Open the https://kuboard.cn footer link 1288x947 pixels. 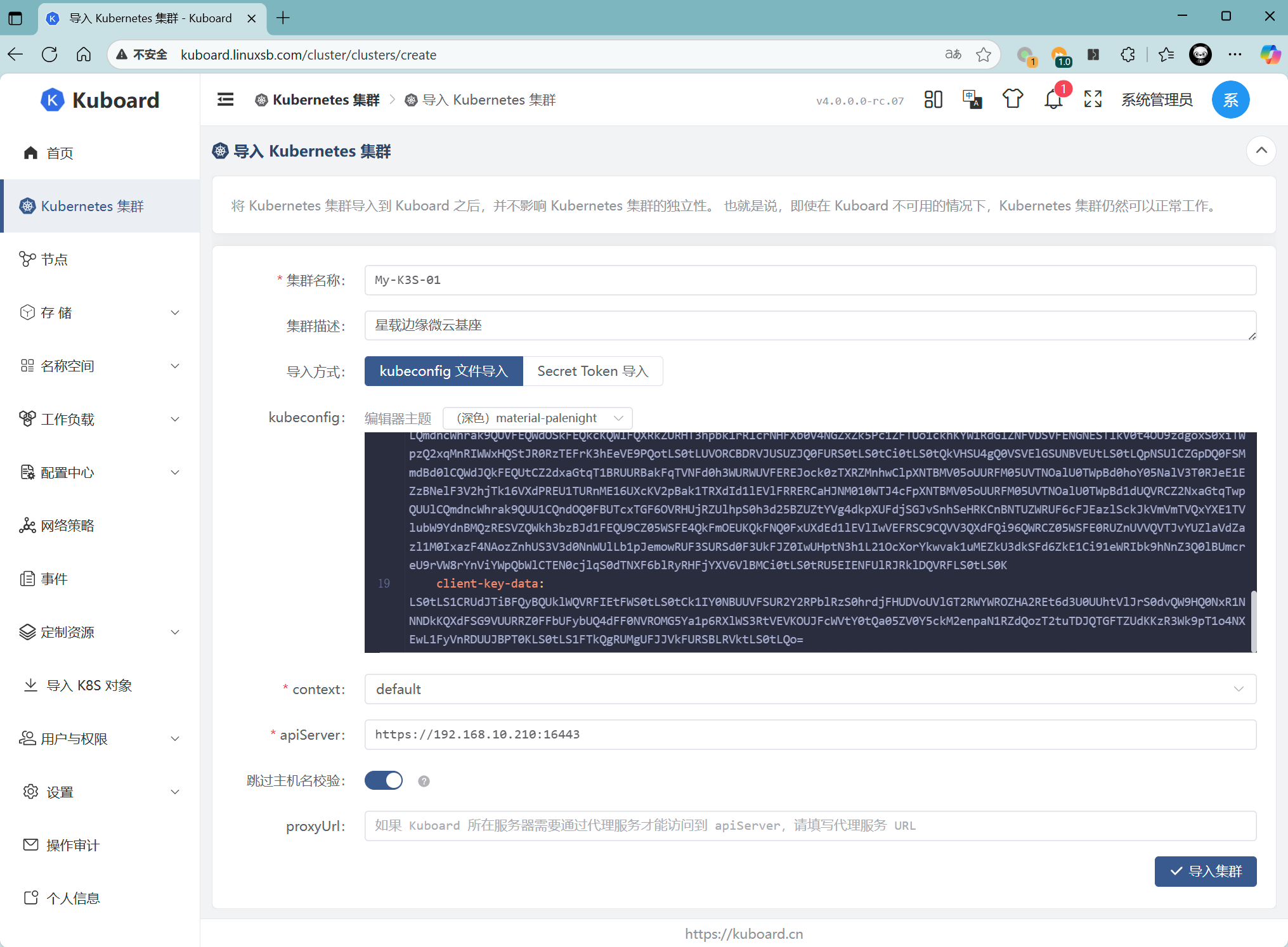pyautogui.click(x=743, y=934)
